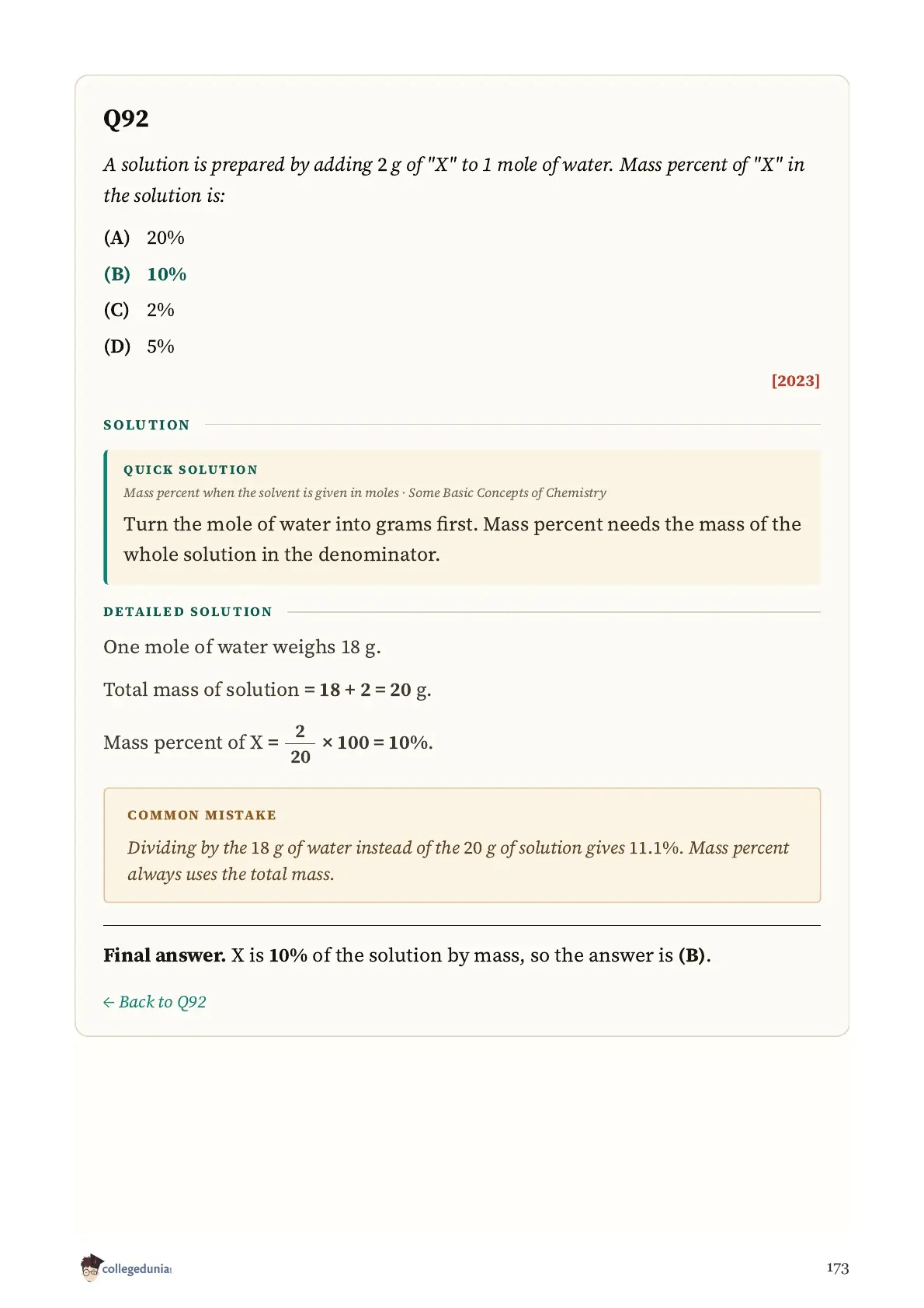The image size is (924, 1308).
Task: Click page number 173
Action: pyautogui.click(x=837, y=1268)
